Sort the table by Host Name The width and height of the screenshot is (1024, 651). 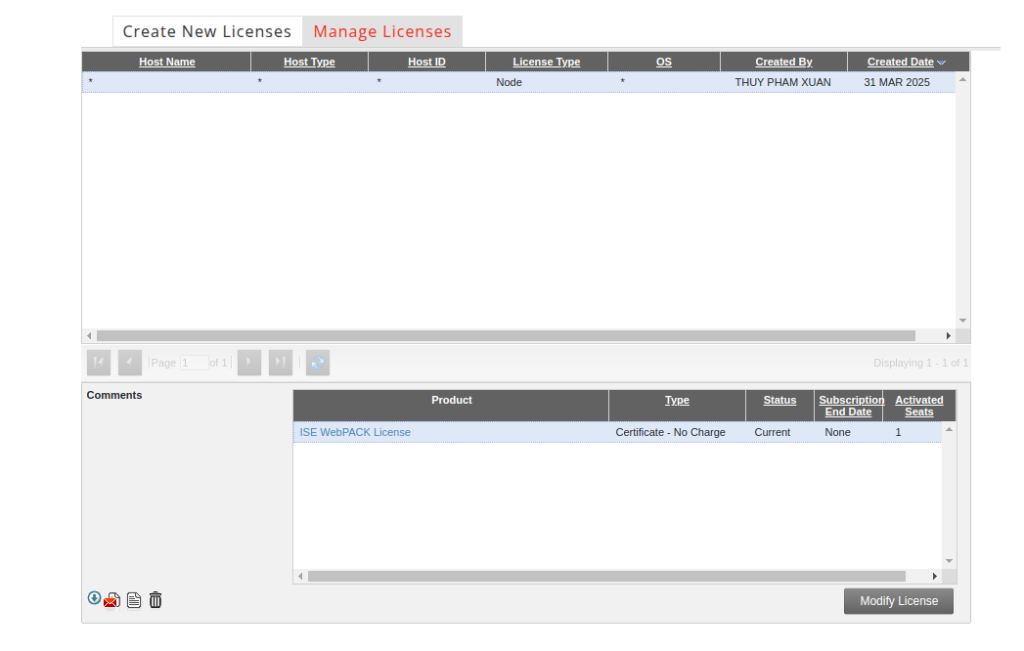(x=167, y=62)
